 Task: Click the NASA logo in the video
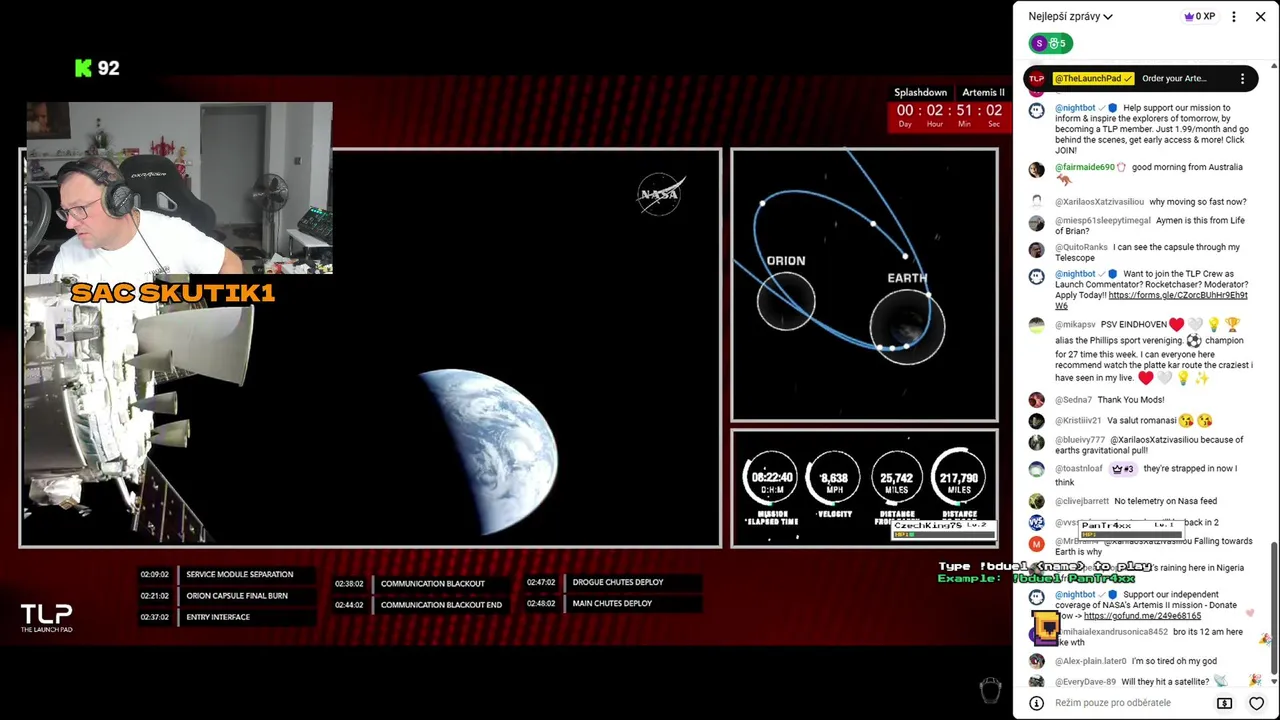pos(660,194)
